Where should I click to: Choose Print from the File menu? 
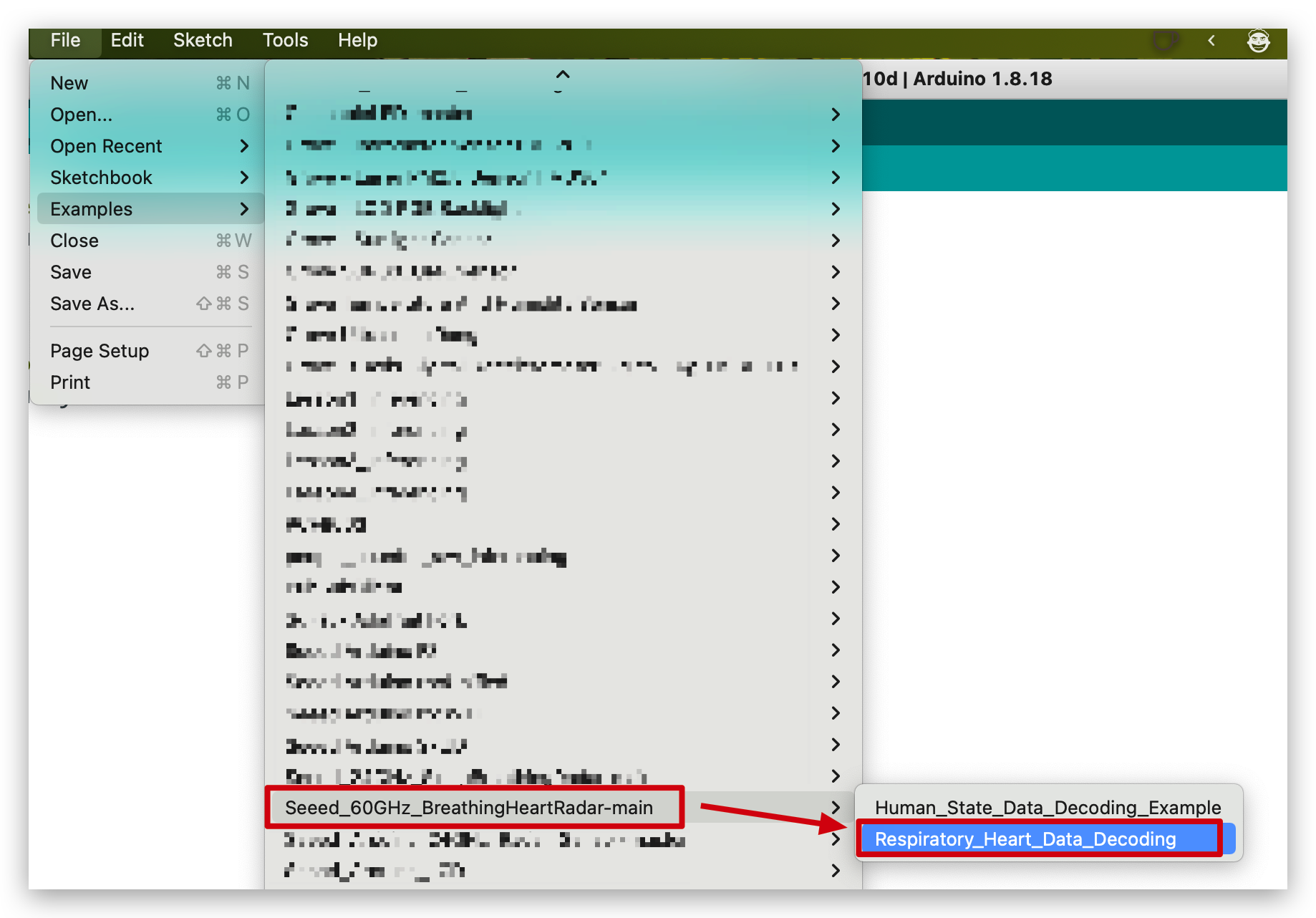click(x=149, y=382)
